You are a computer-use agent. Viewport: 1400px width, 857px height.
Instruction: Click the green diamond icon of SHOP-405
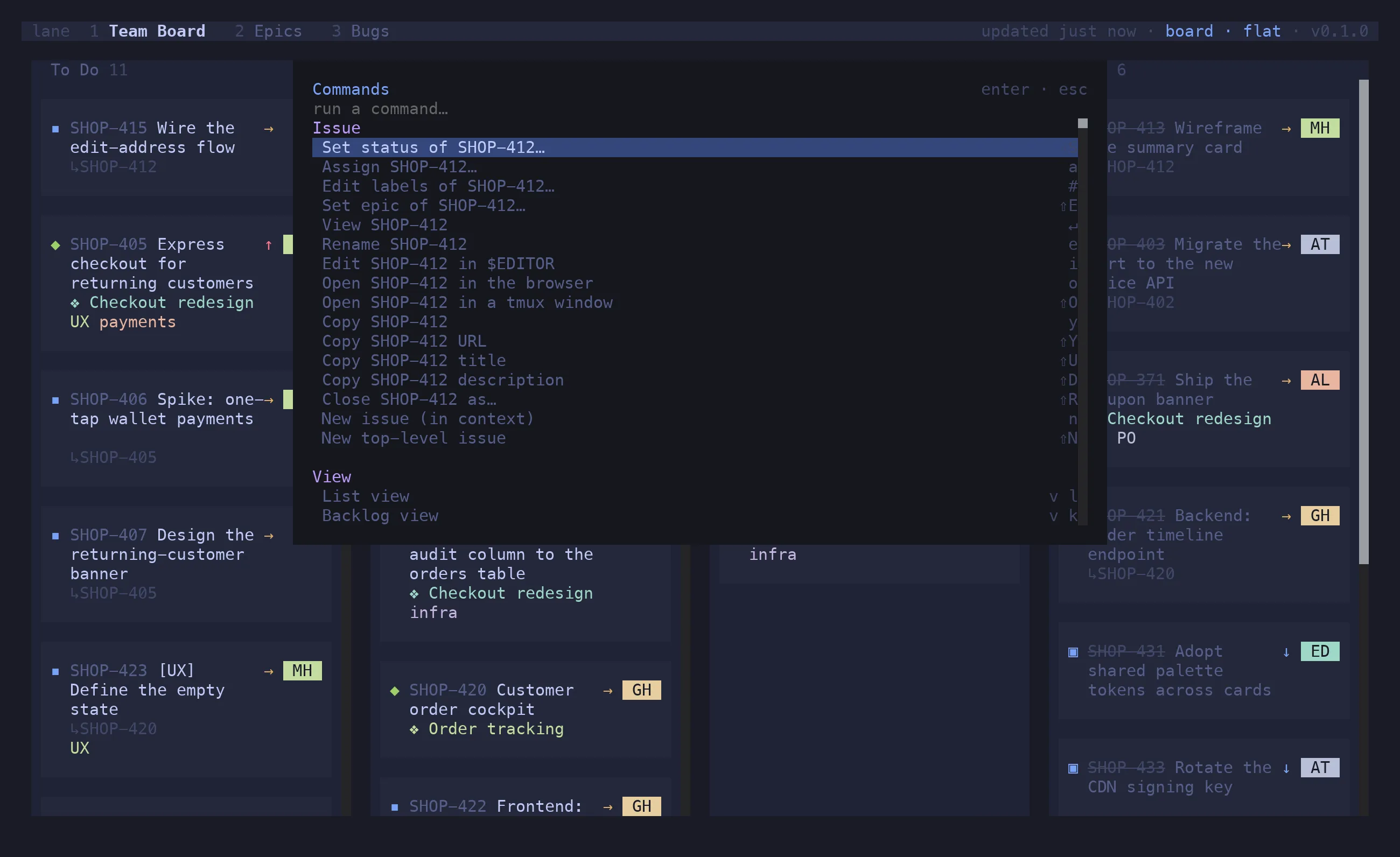click(55, 245)
